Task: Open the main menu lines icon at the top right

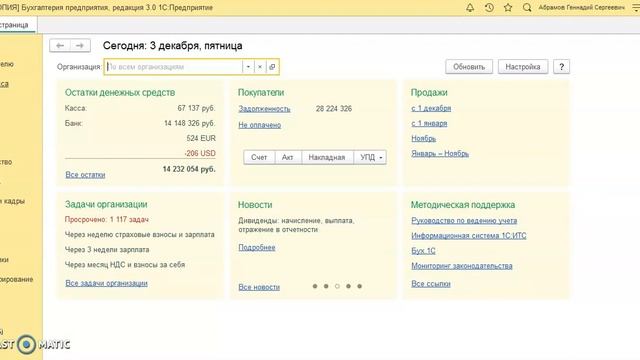Action: click(x=636, y=7)
